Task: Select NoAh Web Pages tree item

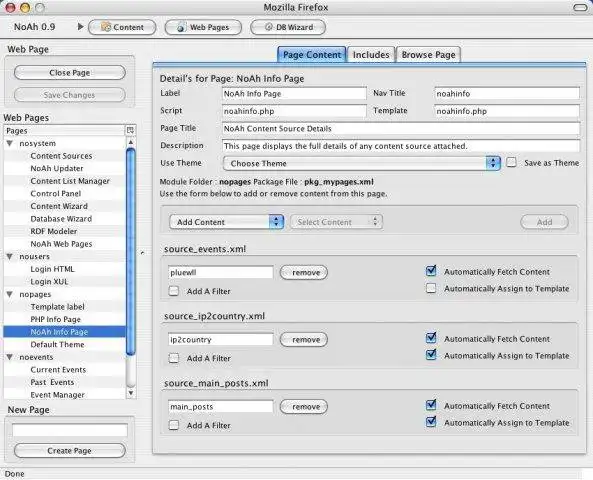Action: tap(61, 244)
